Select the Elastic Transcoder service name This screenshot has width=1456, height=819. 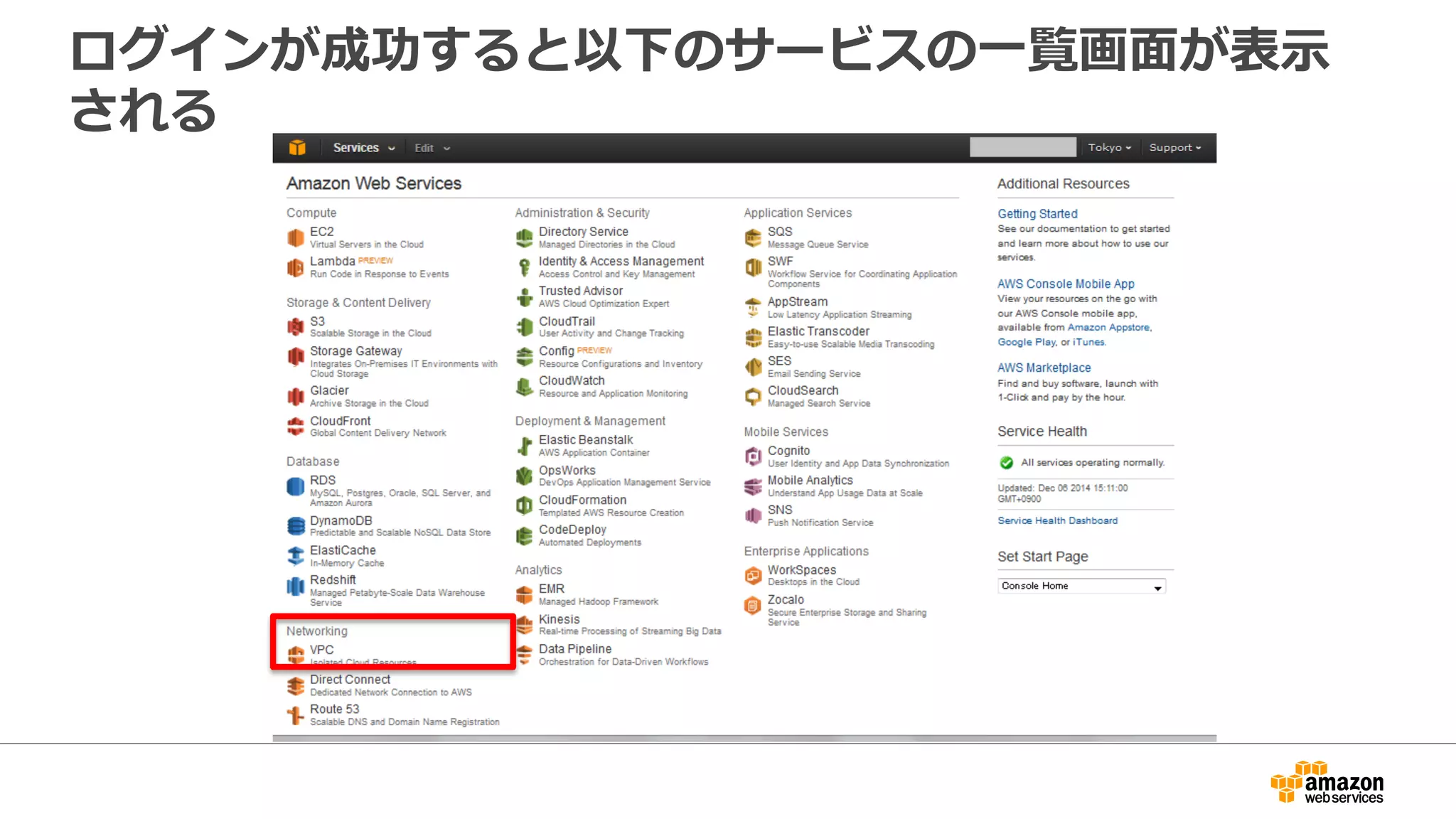coord(818,331)
